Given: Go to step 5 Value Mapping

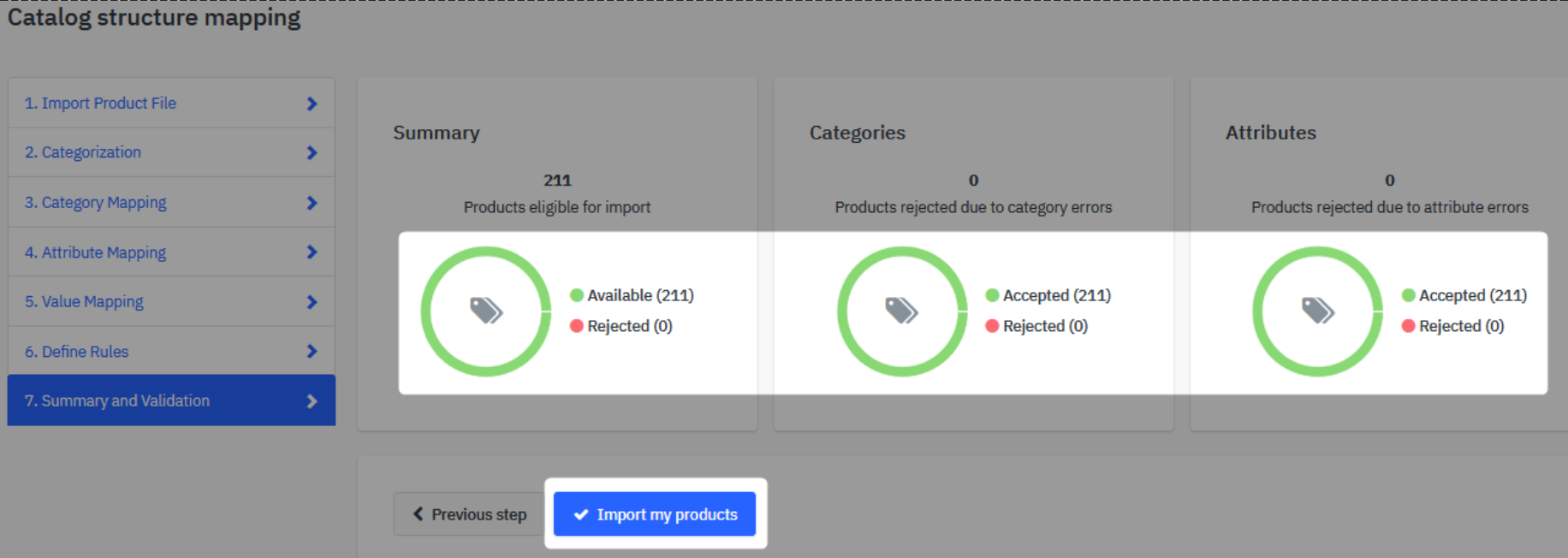Looking at the screenshot, I should coord(84,302).
